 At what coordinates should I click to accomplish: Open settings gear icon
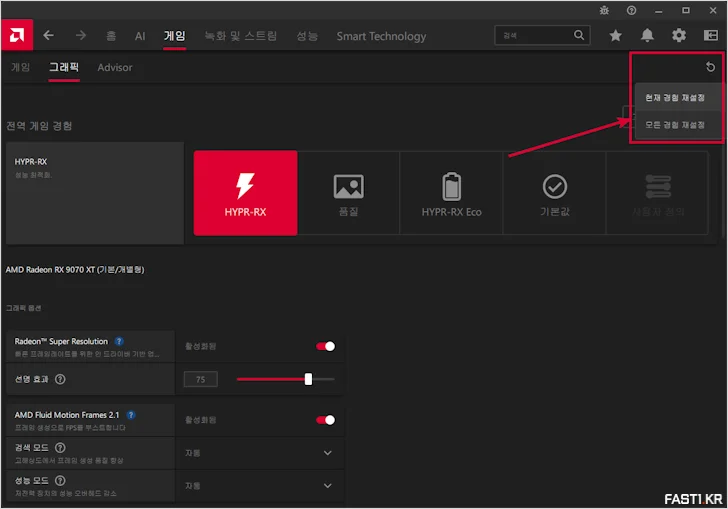[679, 35]
